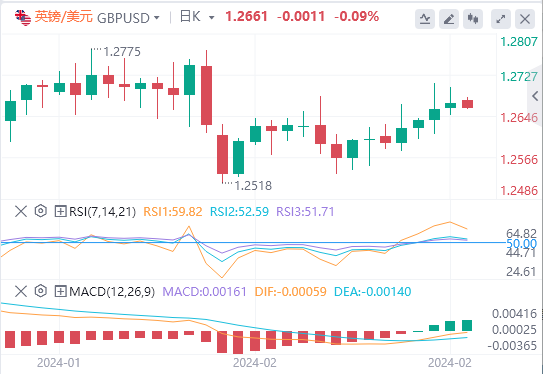Click the candlestick chart type icon
The width and height of the screenshot is (543, 374).
pos(473,19)
